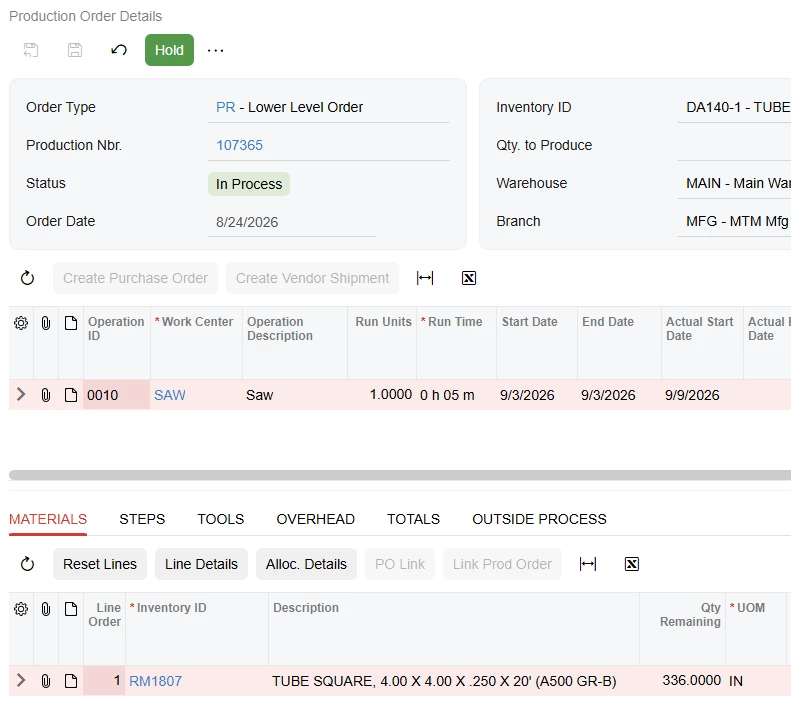Screen dimensions: 791x706
Task: Fit columns icon in operations toolbar
Action: 425,278
